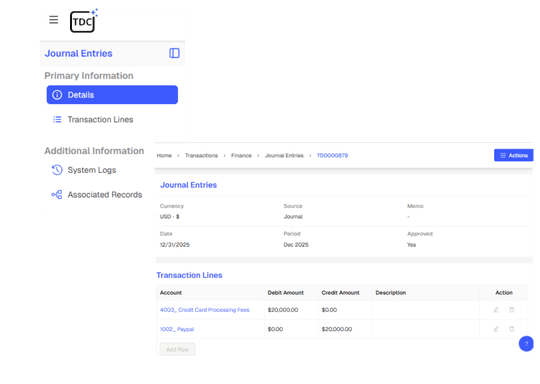Screen dimensions: 540x384
Task: Open 4003_ Credit Card Processing Fees account
Action: click(x=205, y=310)
